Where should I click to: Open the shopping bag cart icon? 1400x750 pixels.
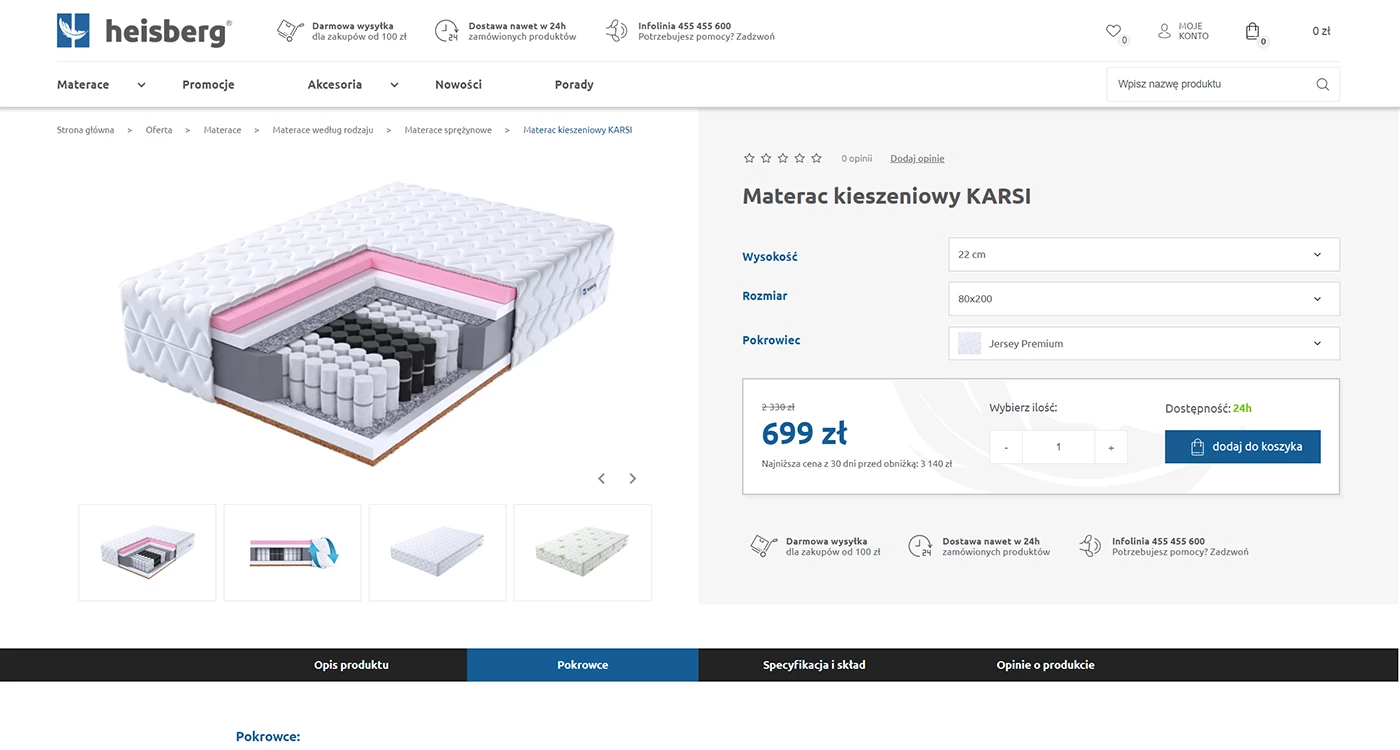[1252, 31]
